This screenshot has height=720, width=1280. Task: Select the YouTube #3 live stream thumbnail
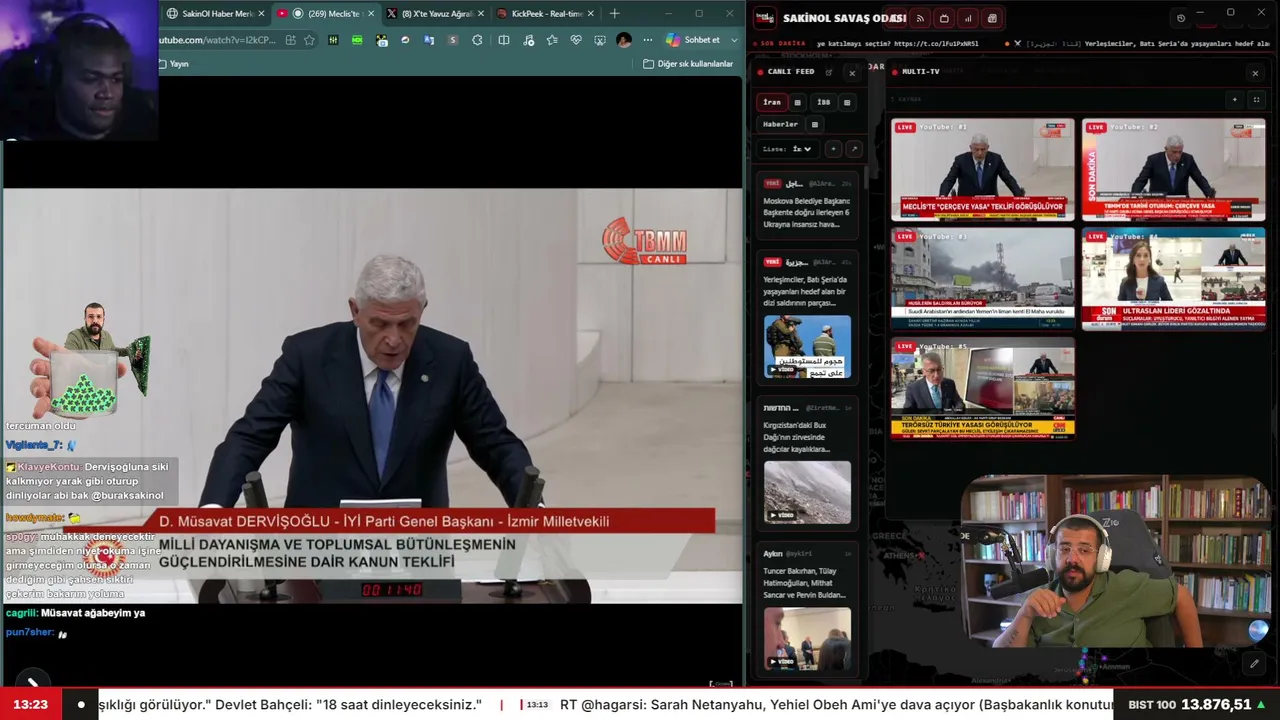(x=982, y=279)
